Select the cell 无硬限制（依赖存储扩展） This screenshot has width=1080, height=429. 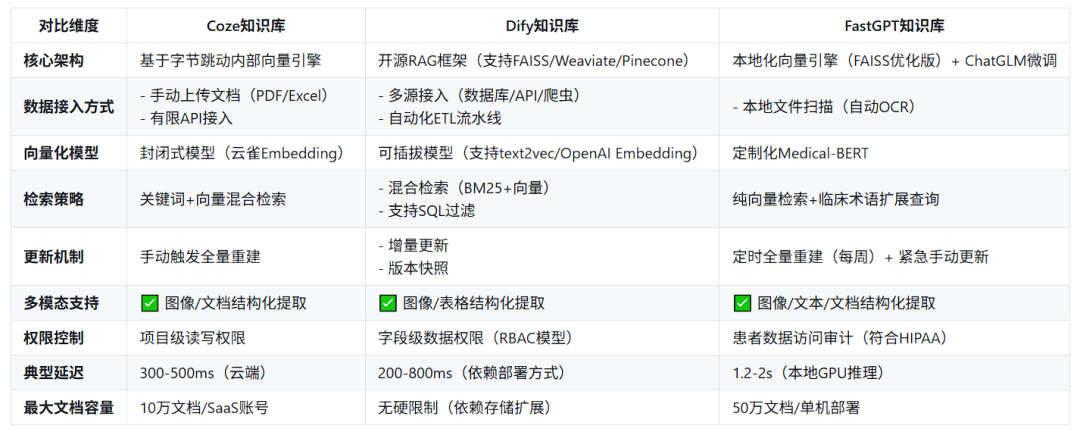click(x=543, y=408)
